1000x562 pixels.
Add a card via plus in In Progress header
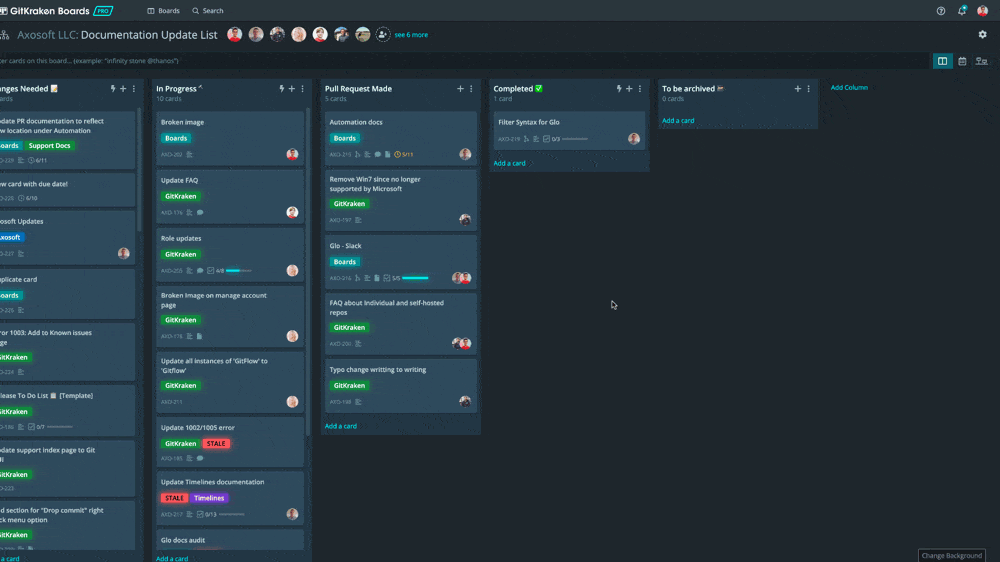click(291, 89)
